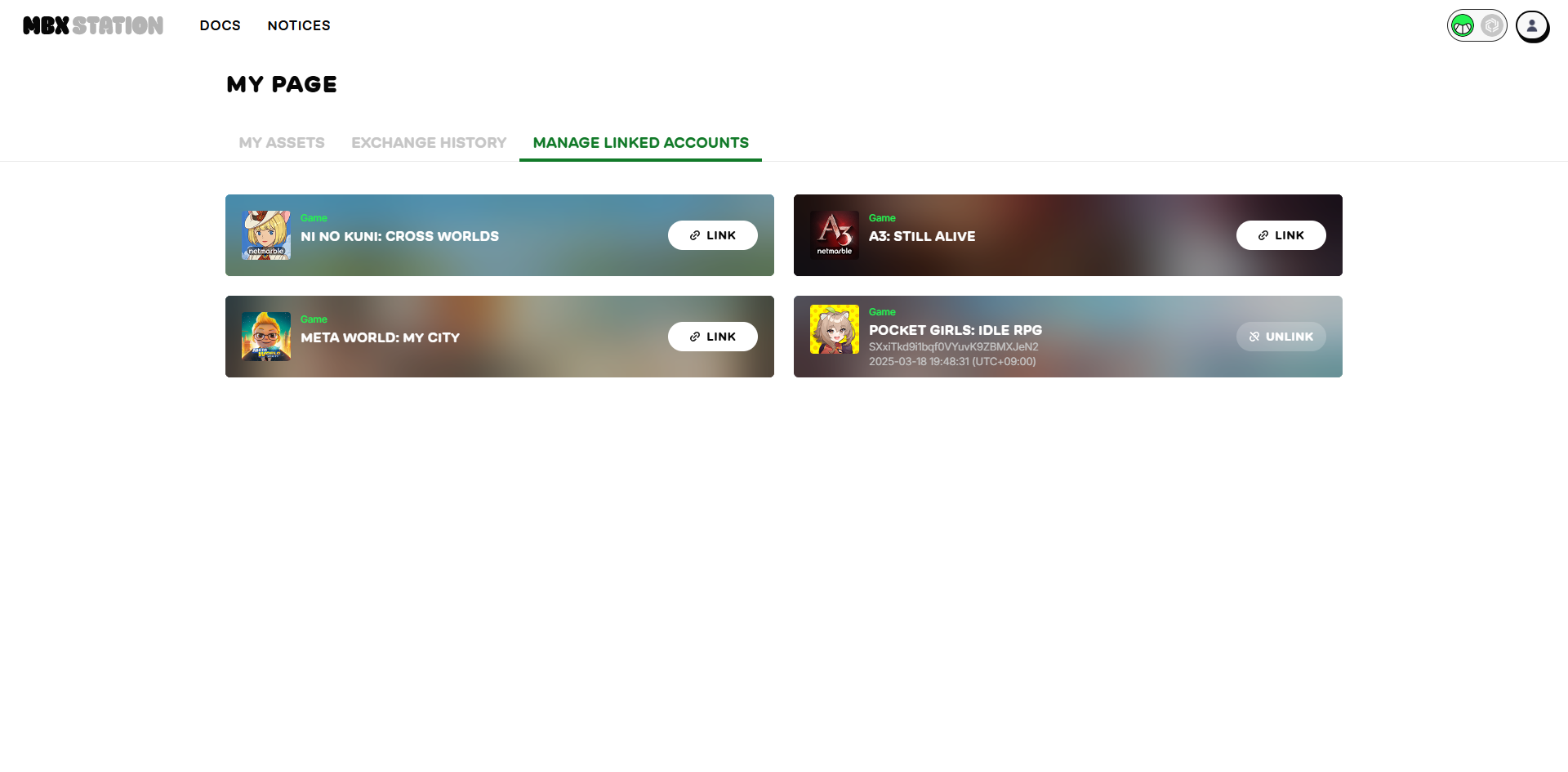
Task: Click the MBX Station logo
Action: [93, 26]
